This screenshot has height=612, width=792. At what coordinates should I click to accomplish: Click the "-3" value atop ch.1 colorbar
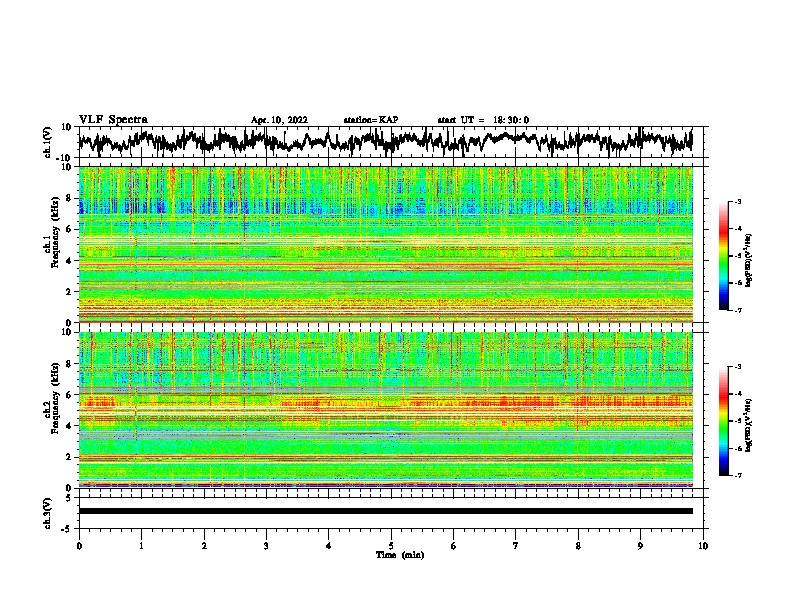point(737,201)
